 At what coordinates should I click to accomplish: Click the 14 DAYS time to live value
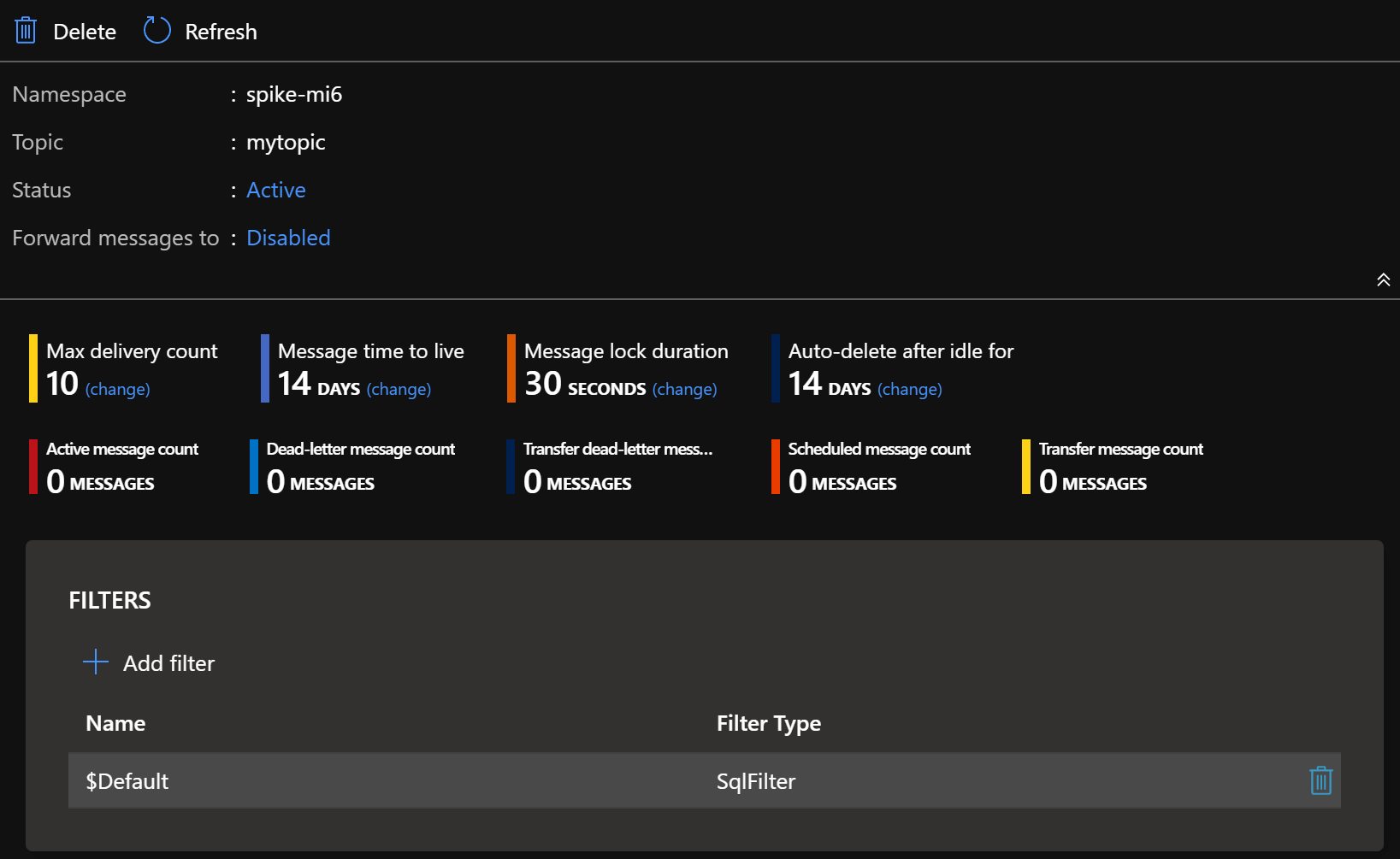319,385
